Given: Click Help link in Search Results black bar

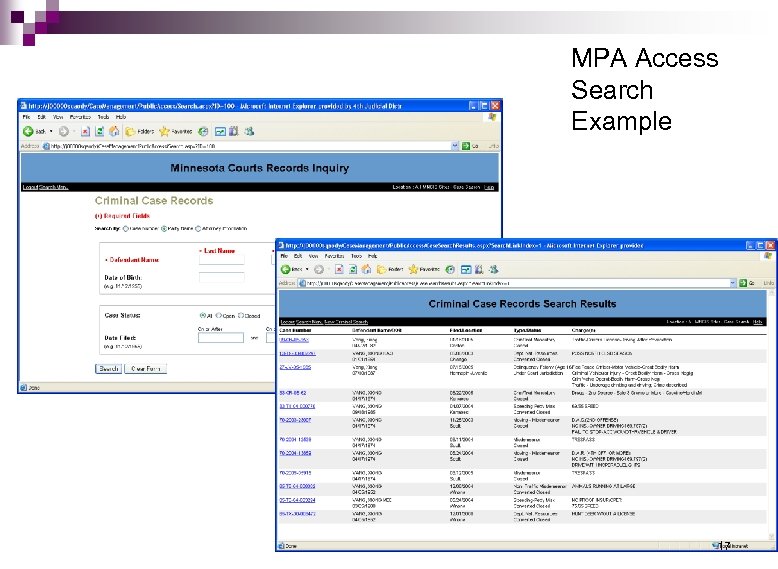Looking at the screenshot, I should pos(758,322).
